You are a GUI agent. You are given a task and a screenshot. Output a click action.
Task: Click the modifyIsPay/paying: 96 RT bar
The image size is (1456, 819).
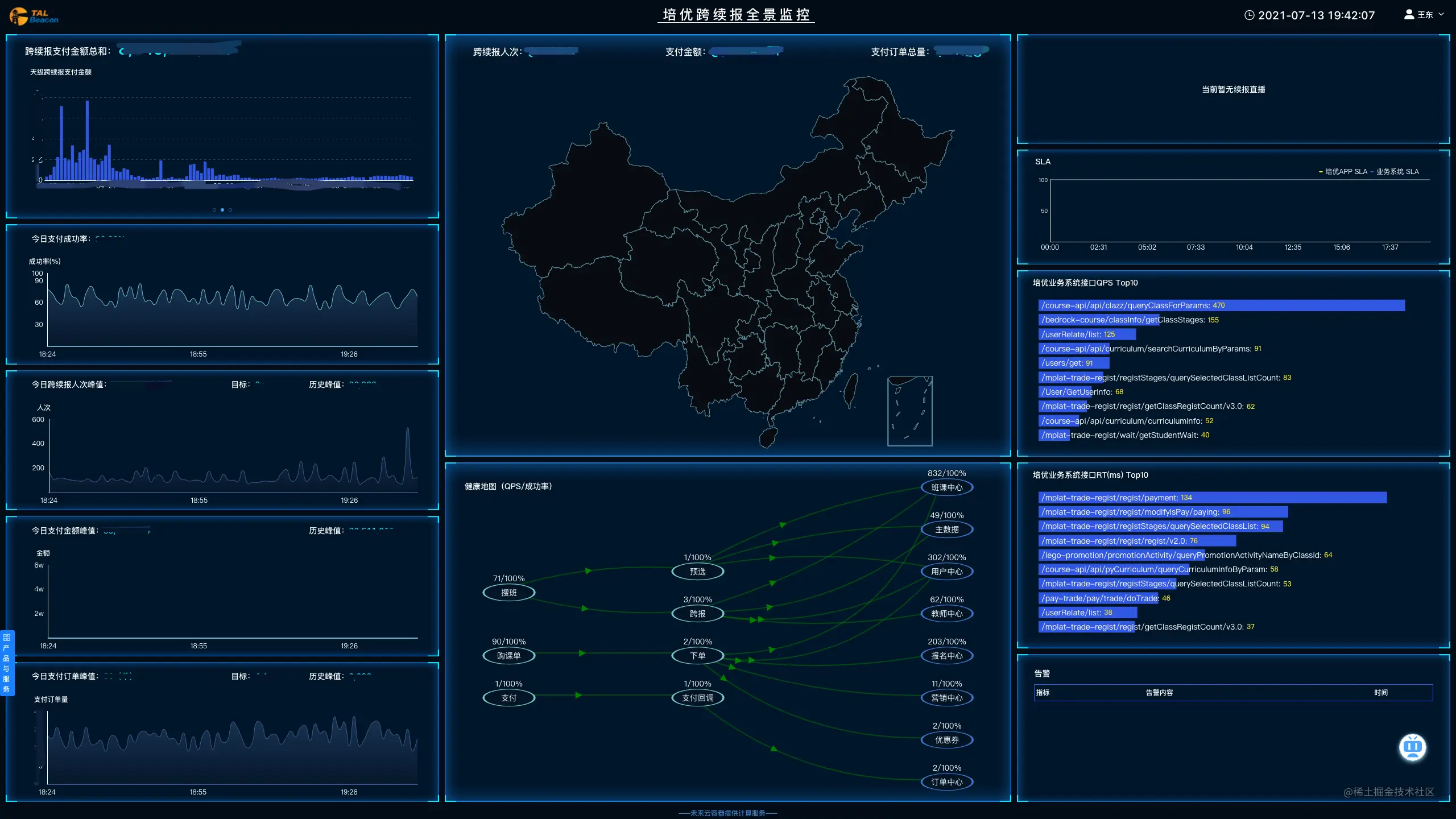pos(1163,512)
